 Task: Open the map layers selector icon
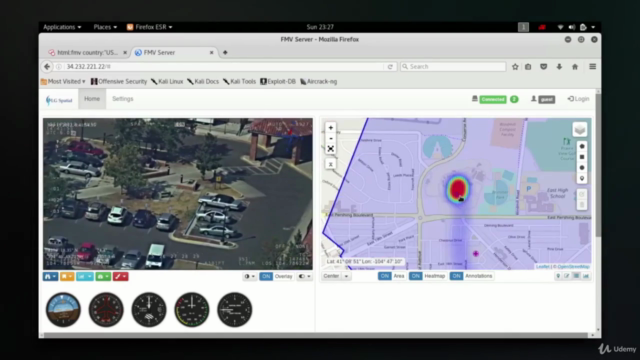[x=580, y=130]
